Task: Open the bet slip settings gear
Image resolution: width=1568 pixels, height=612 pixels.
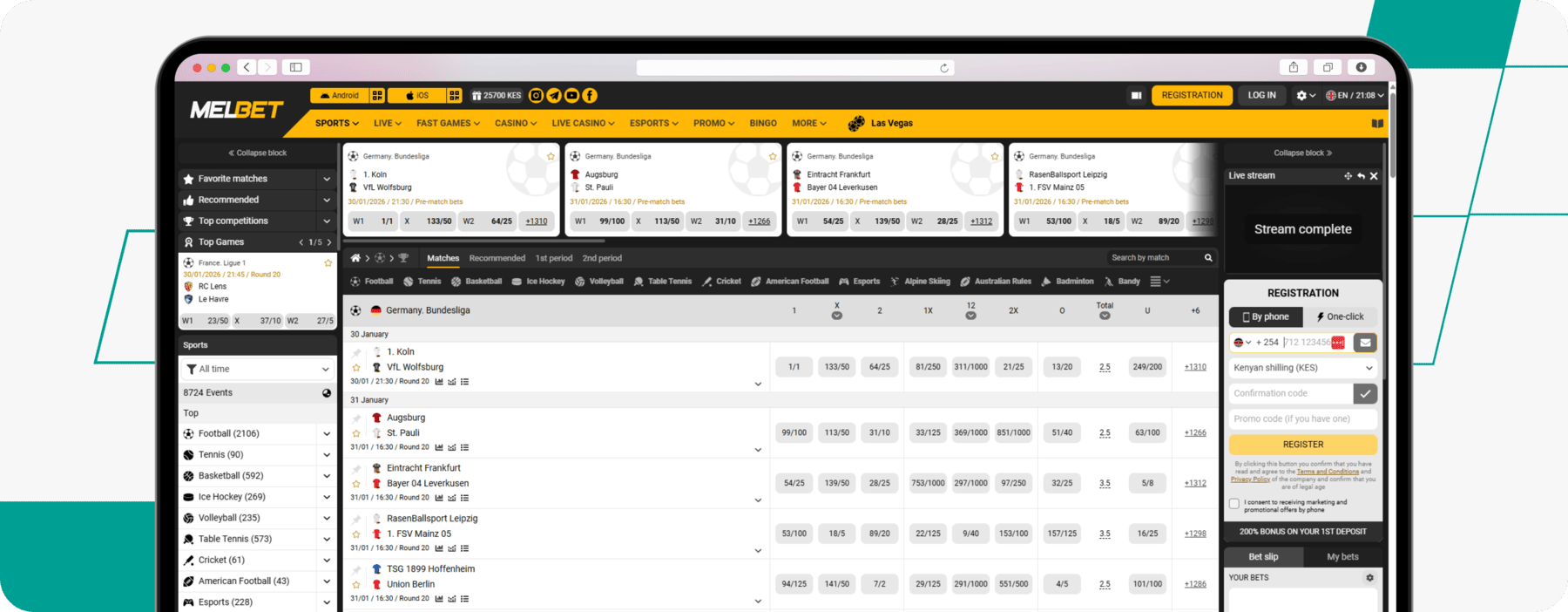Action: tap(1369, 578)
